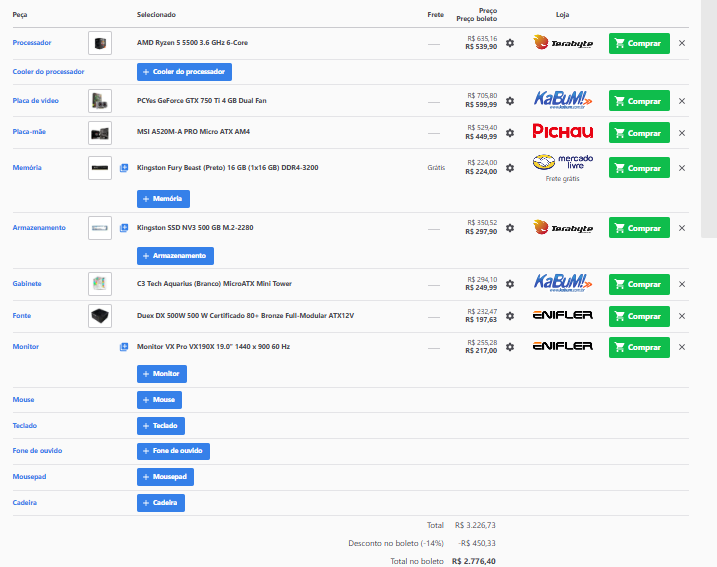Open the Placa de vídeo category link
Viewport: 717px width, 567px height.
pos(36,101)
